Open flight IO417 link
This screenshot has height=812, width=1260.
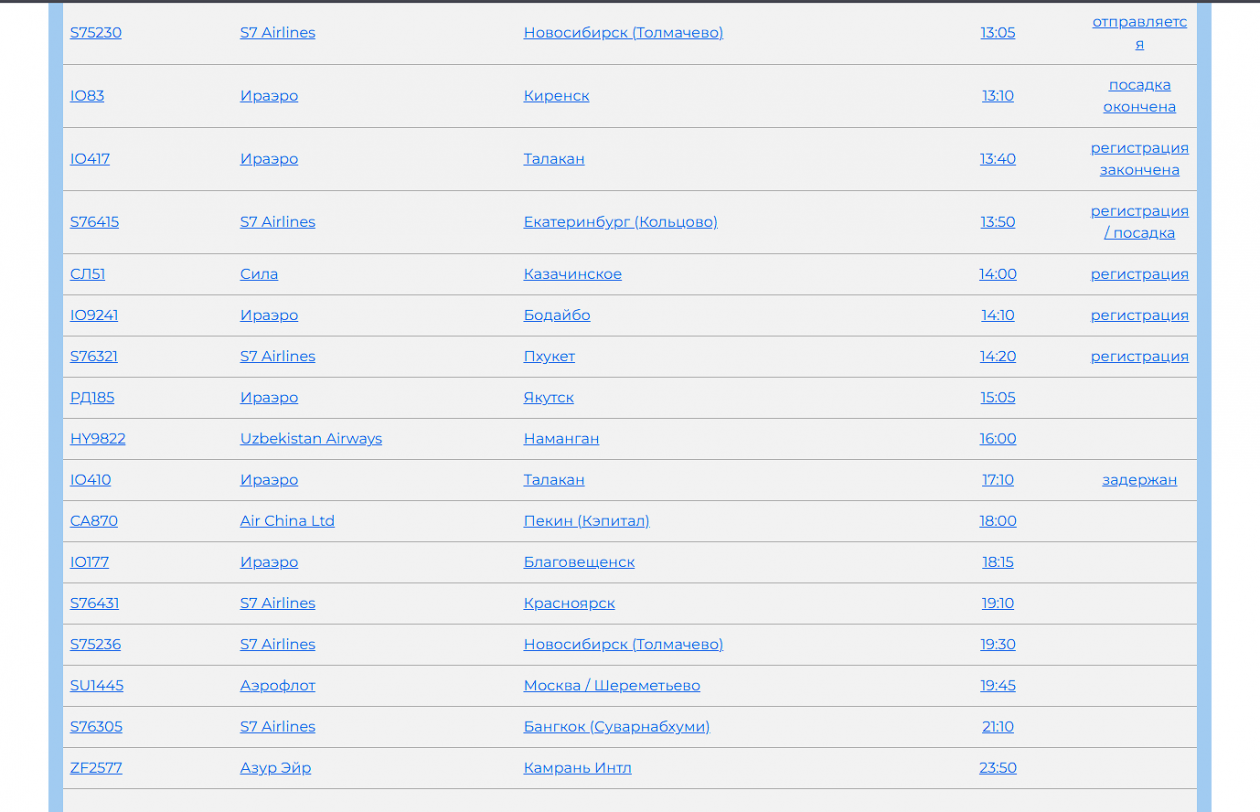pyautogui.click(x=90, y=159)
